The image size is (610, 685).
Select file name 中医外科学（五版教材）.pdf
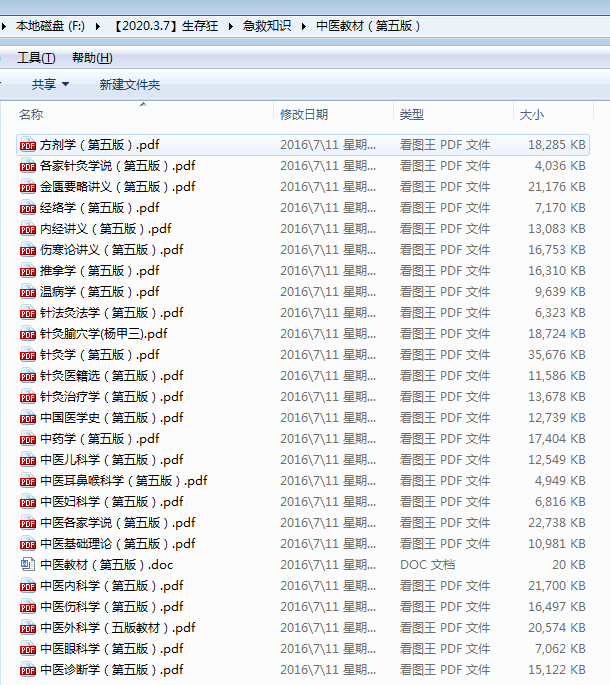(118, 628)
